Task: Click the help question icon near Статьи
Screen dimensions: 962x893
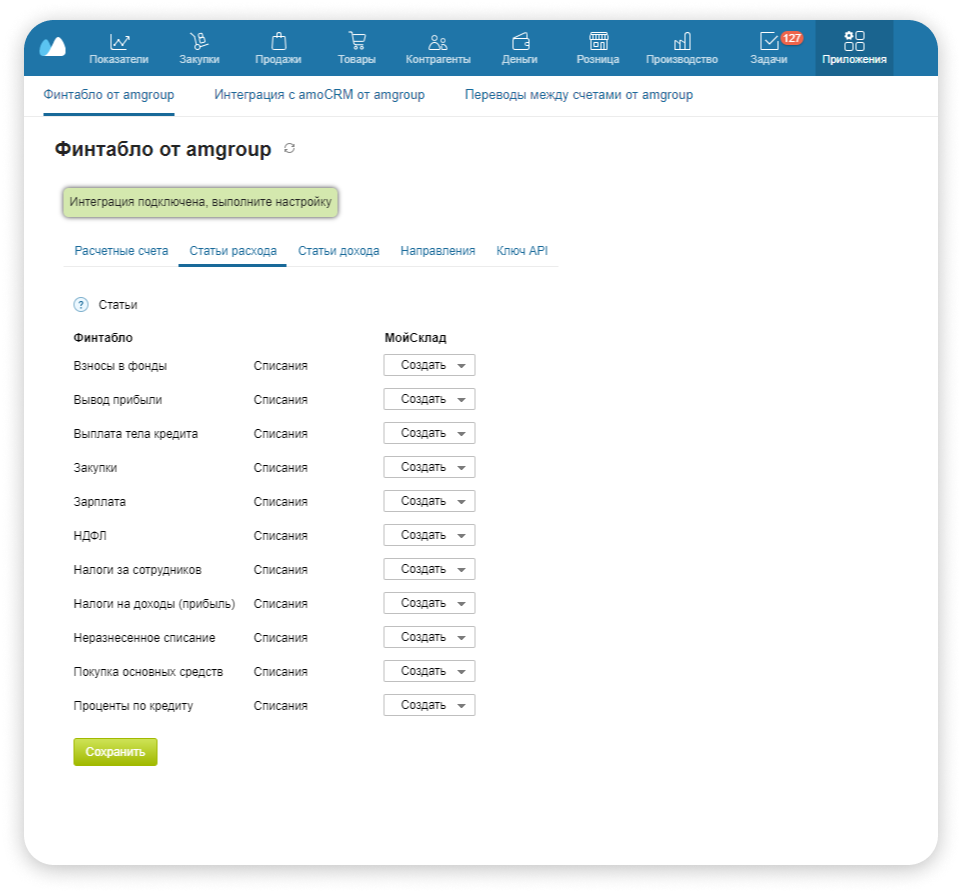Action: [81, 305]
